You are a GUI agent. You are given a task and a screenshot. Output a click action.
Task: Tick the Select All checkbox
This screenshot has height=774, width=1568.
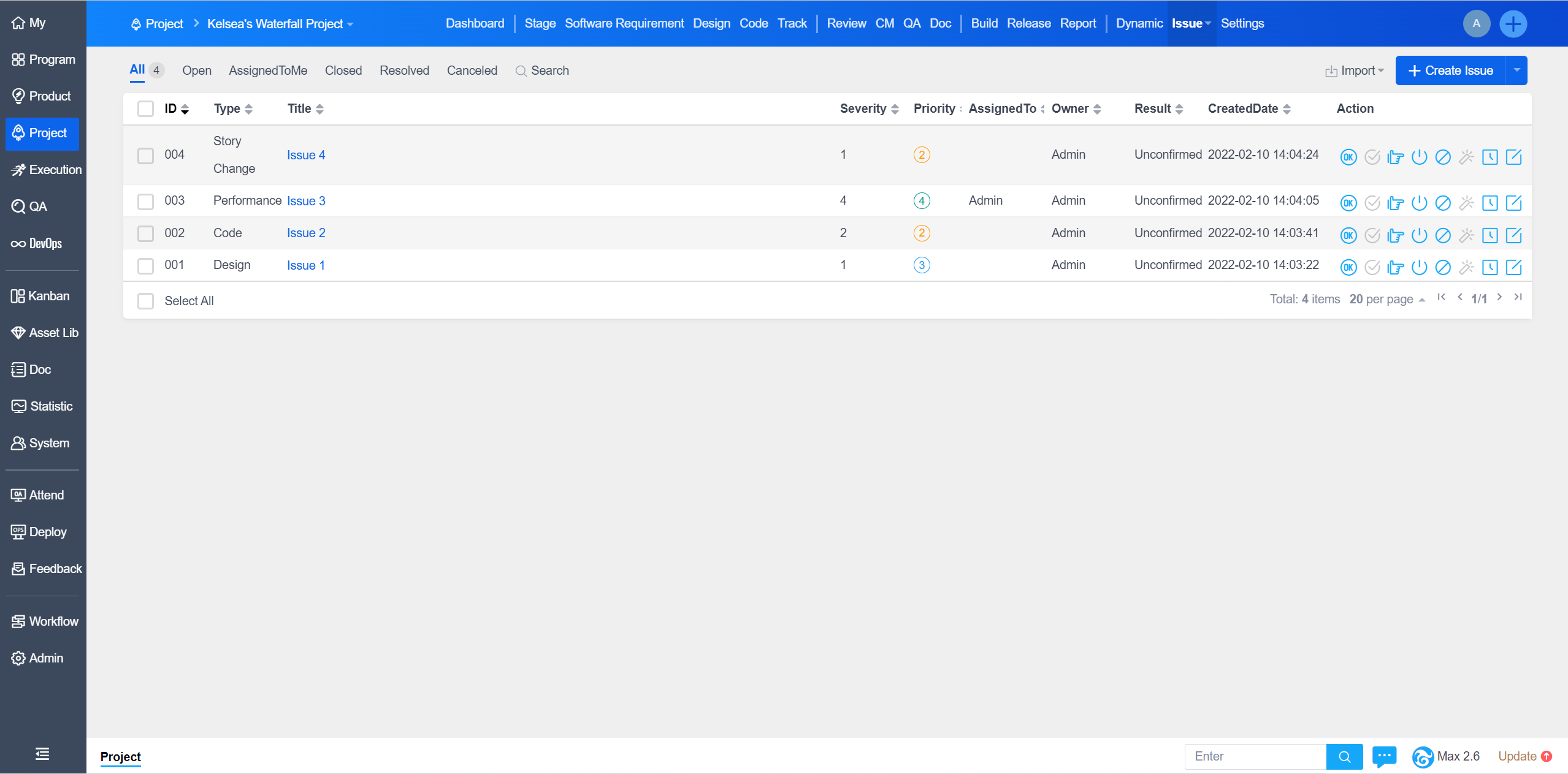145,301
